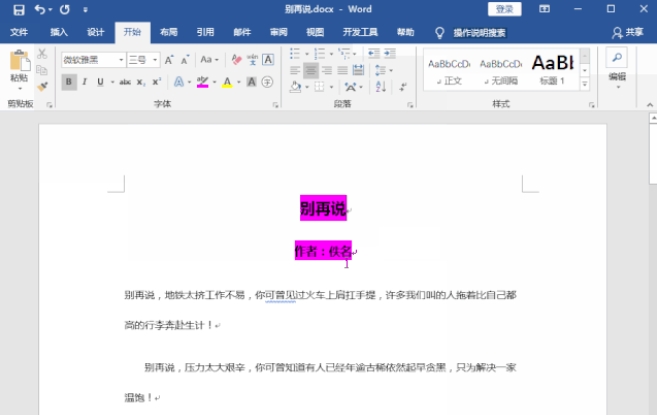The width and height of the screenshot is (657, 415).
Task: Open the Quick Access Toolbar customize arrow
Action: [x=85, y=10]
